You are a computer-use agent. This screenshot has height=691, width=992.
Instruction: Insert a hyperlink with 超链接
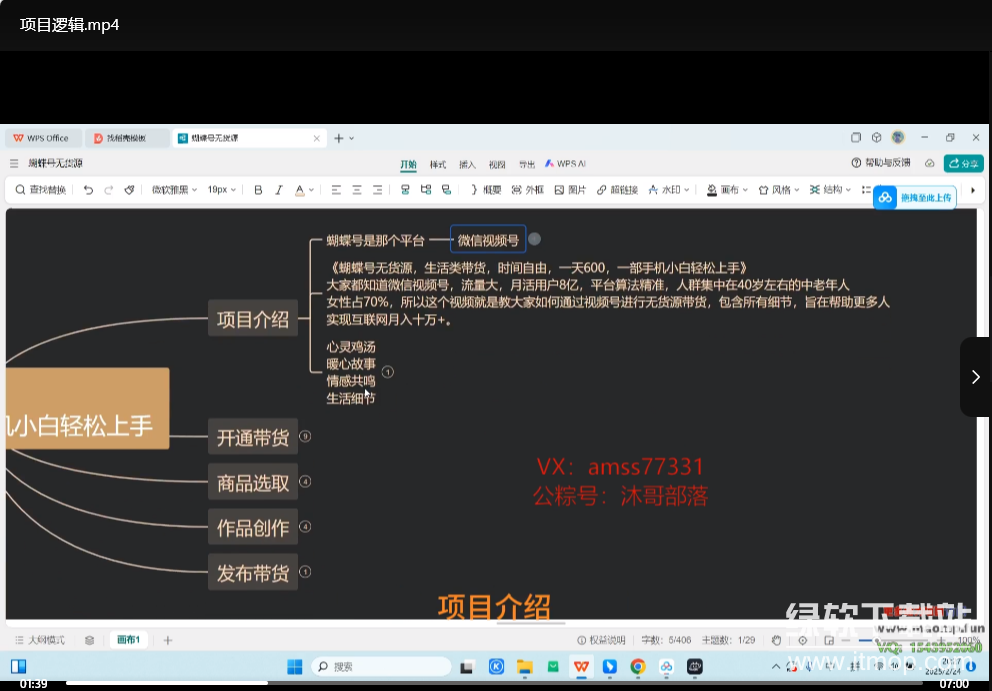617,190
